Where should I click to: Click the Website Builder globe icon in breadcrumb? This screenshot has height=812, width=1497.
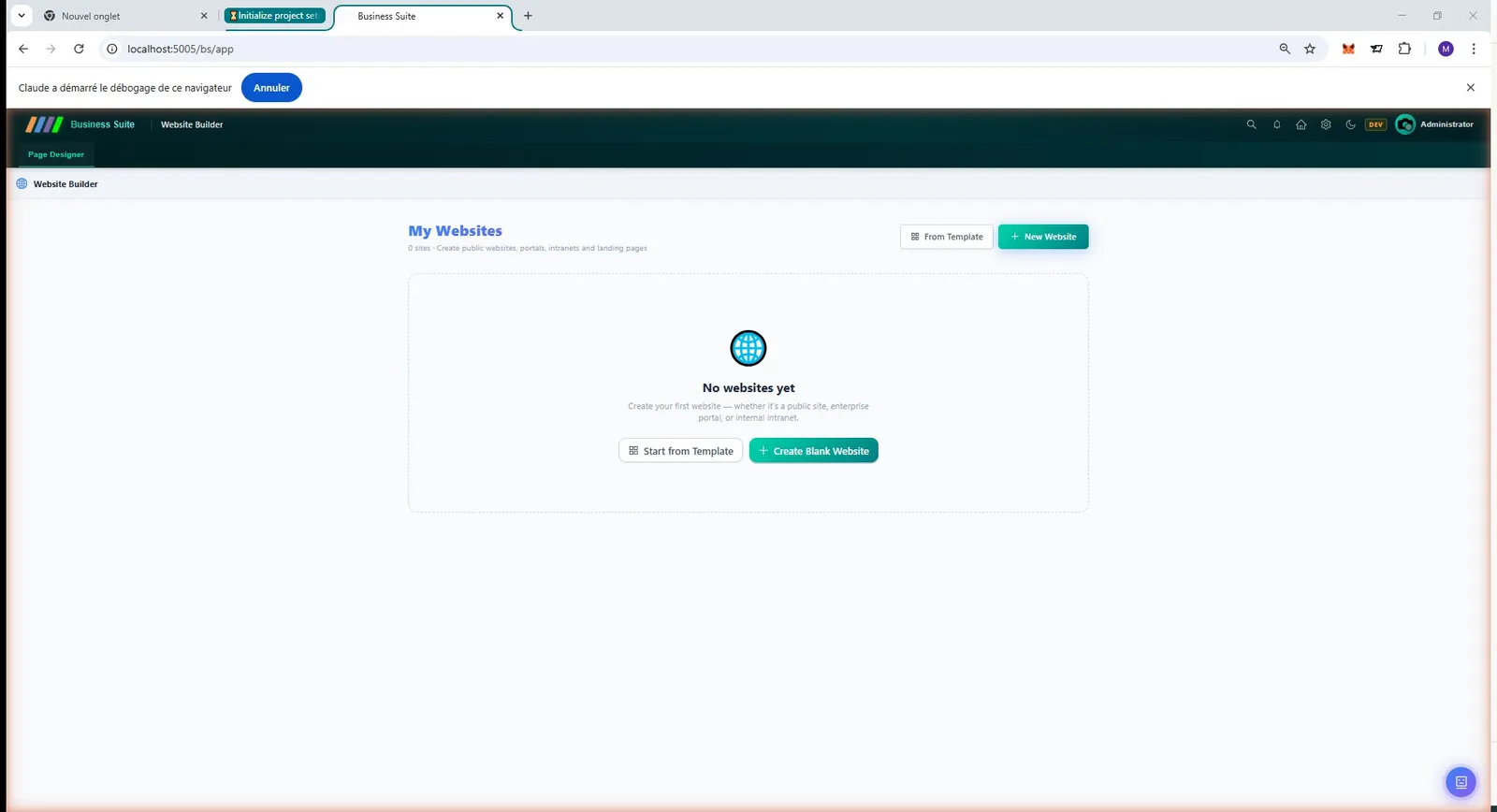coord(22,183)
